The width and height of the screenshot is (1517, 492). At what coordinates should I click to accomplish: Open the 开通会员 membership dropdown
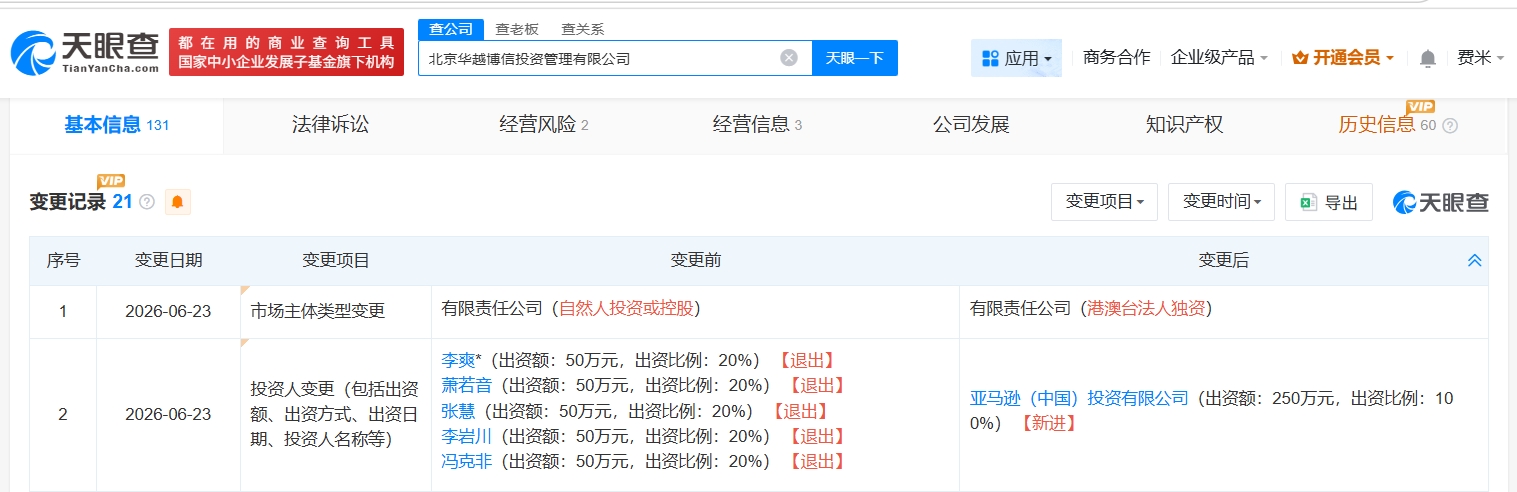[1343, 58]
